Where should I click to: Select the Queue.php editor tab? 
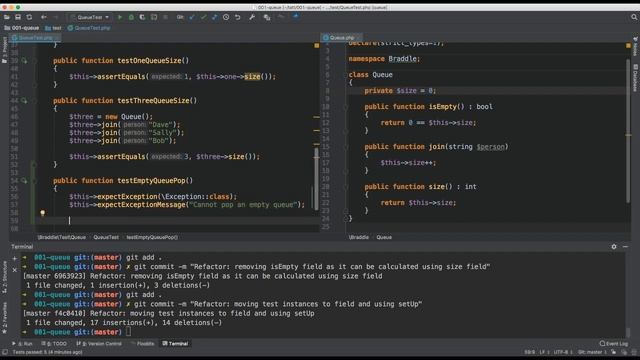(x=341, y=38)
